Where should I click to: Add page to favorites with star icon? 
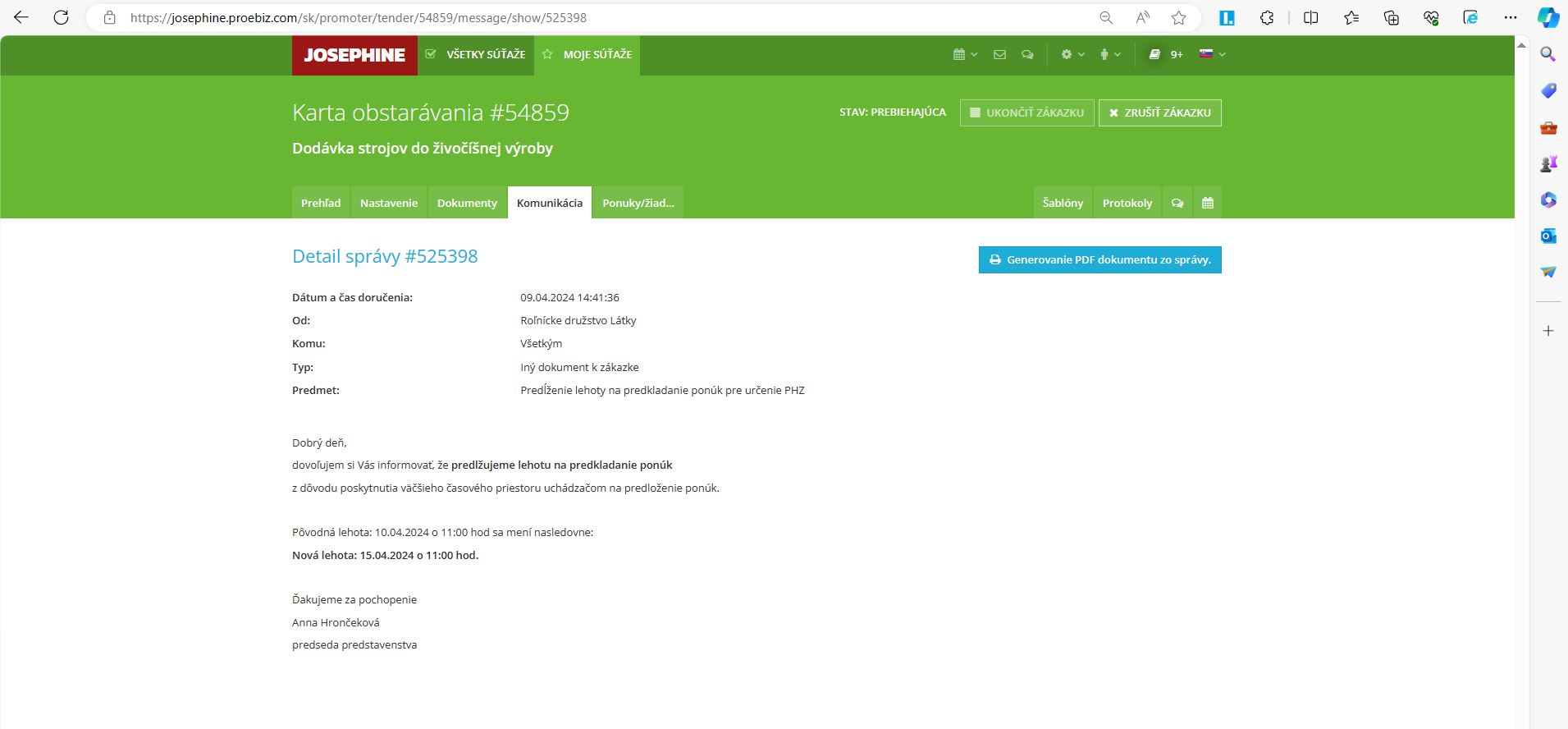coord(1178,18)
